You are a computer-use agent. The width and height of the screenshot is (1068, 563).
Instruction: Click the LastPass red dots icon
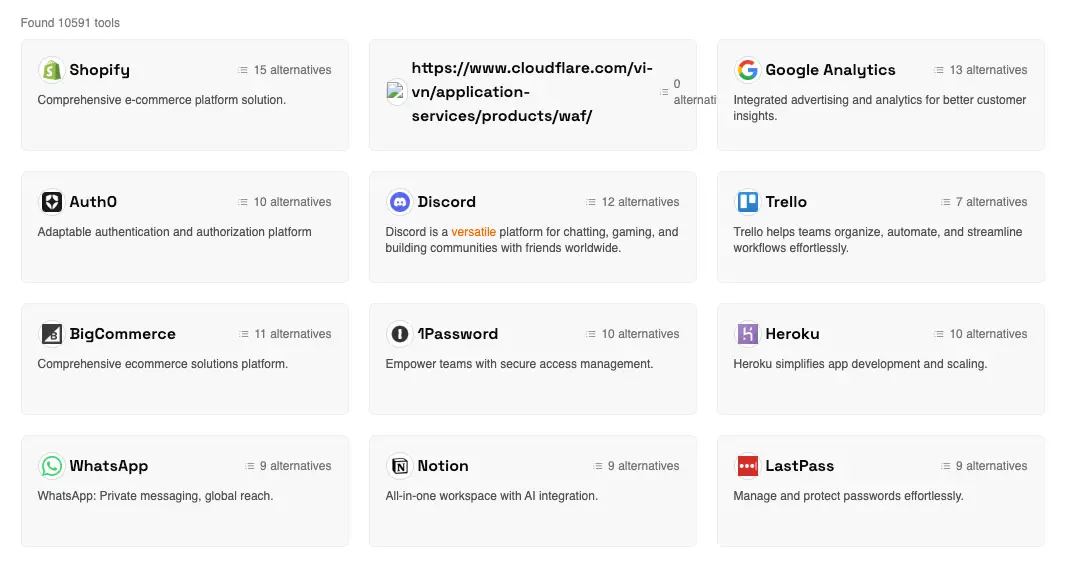point(747,466)
